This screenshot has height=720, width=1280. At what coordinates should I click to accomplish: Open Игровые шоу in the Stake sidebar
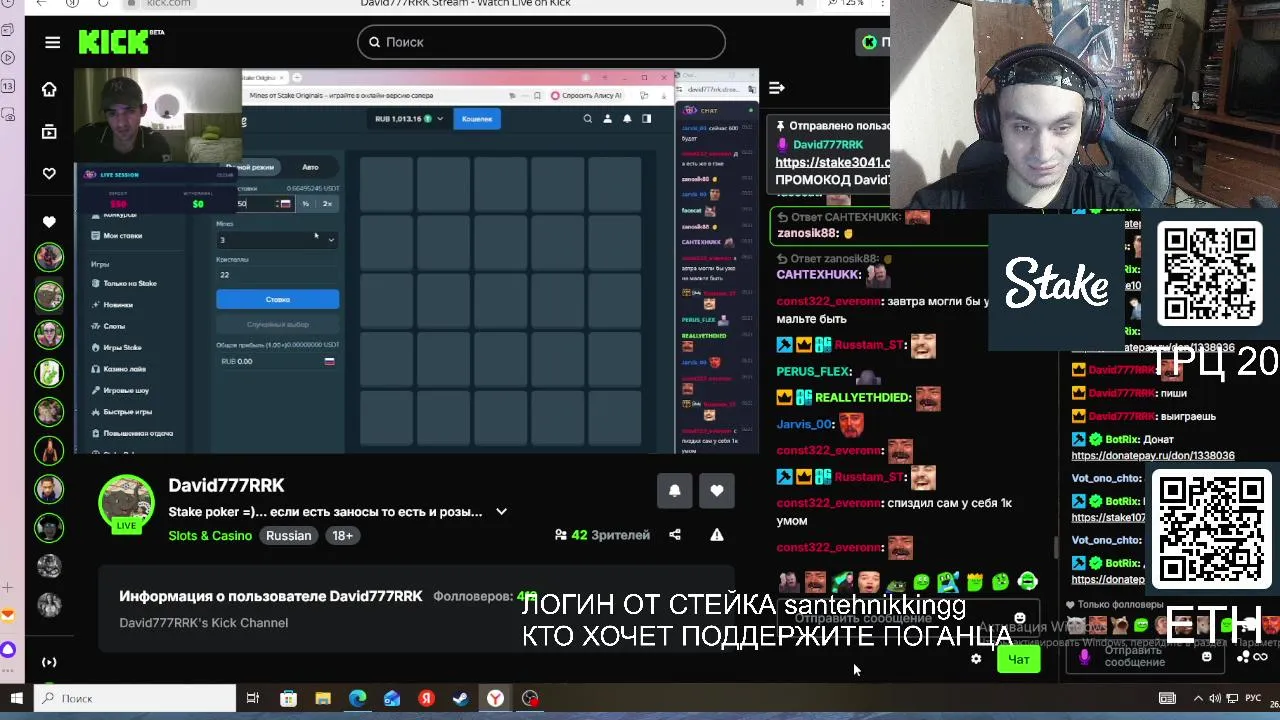pyautogui.click(x=120, y=391)
